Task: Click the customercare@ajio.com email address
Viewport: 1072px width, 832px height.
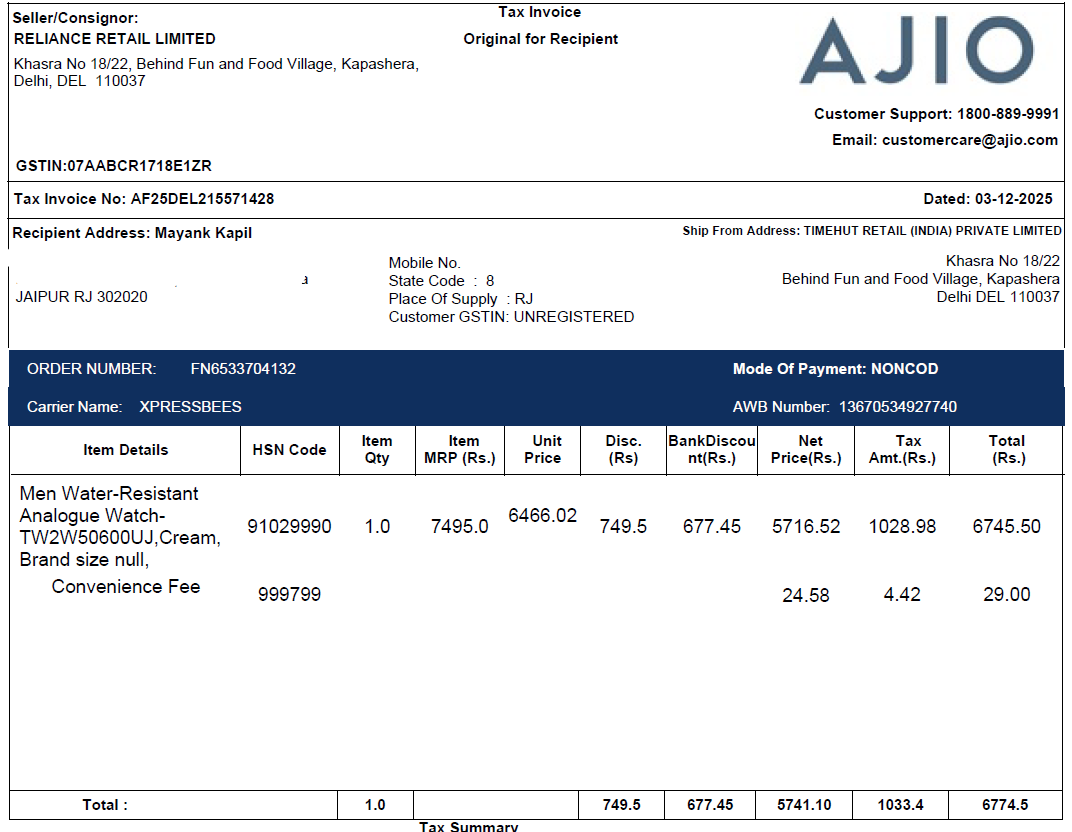Action: click(969, 140)
